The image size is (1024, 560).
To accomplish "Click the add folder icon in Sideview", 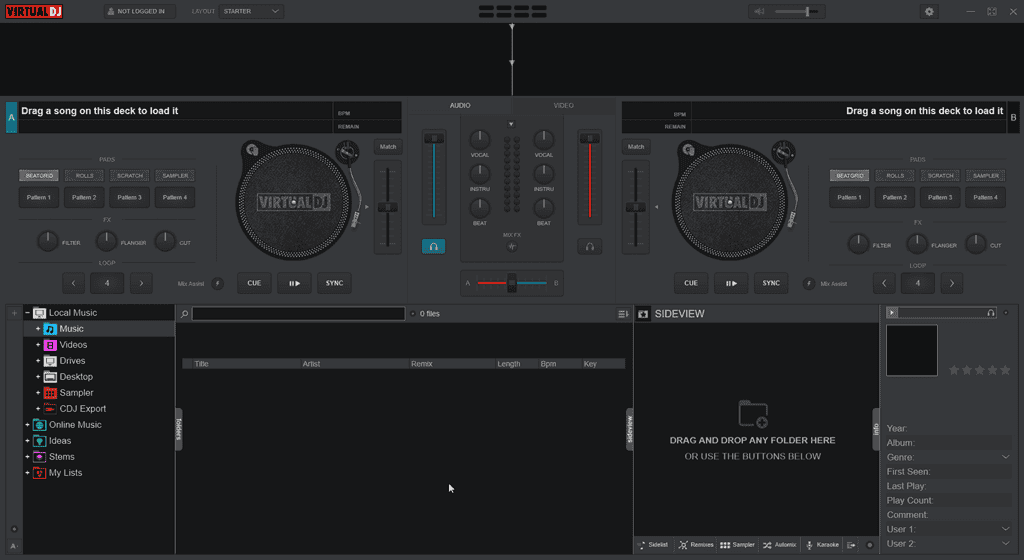I will click(x=752, y=414).
